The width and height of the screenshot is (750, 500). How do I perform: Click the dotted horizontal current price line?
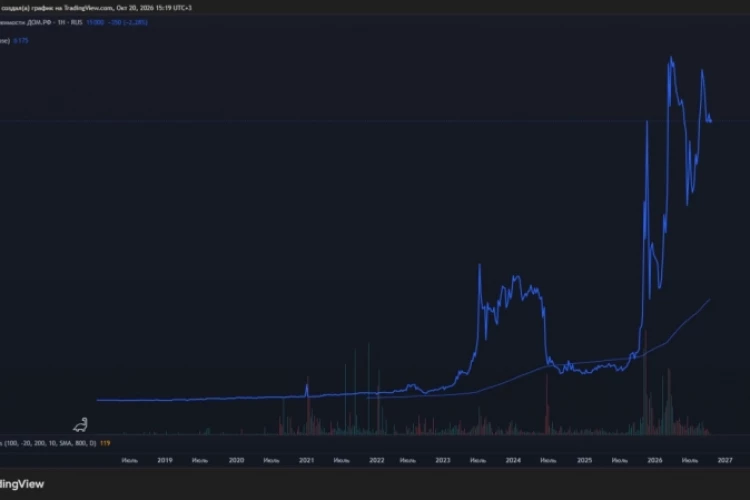coord(375,121)
